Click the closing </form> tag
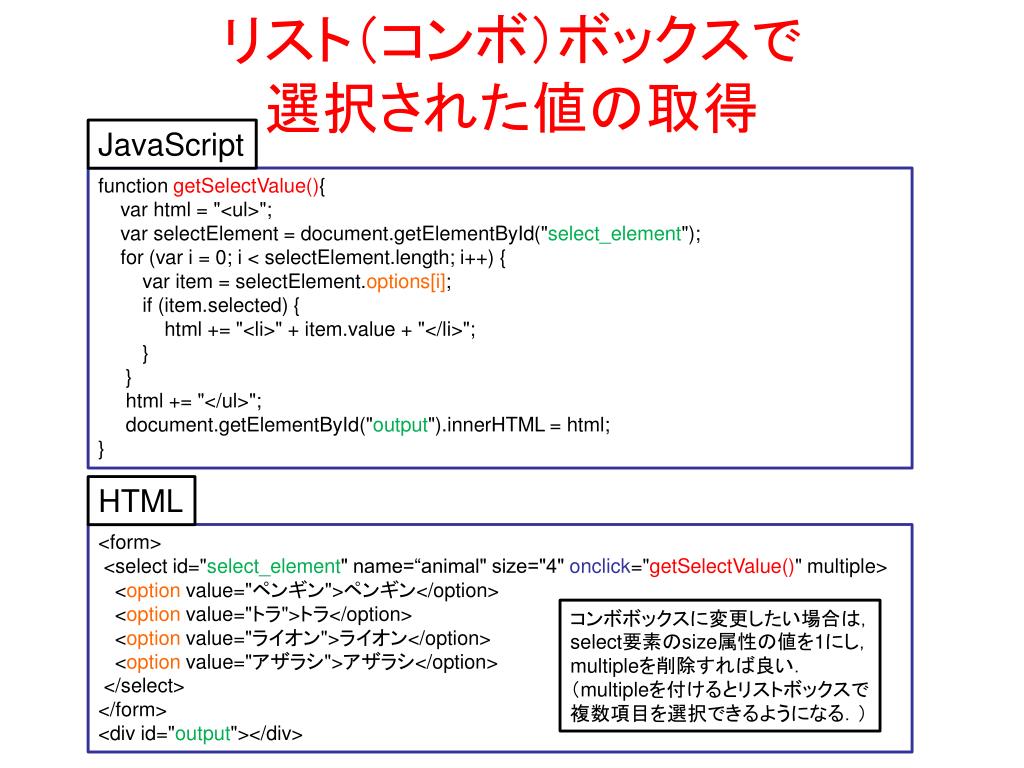1024x768 pixels. (133, 710)
